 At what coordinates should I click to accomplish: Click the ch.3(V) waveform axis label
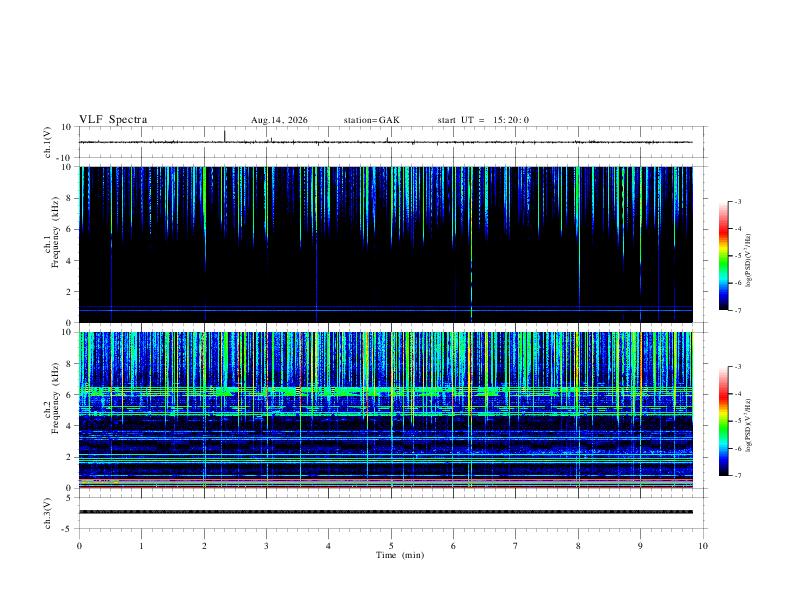pyautogui.click(x=48, y=513)
